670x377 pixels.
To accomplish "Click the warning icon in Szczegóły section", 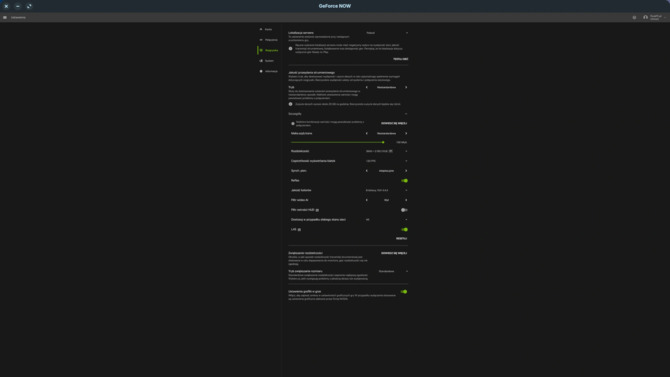I will click(x=293, y=124).
